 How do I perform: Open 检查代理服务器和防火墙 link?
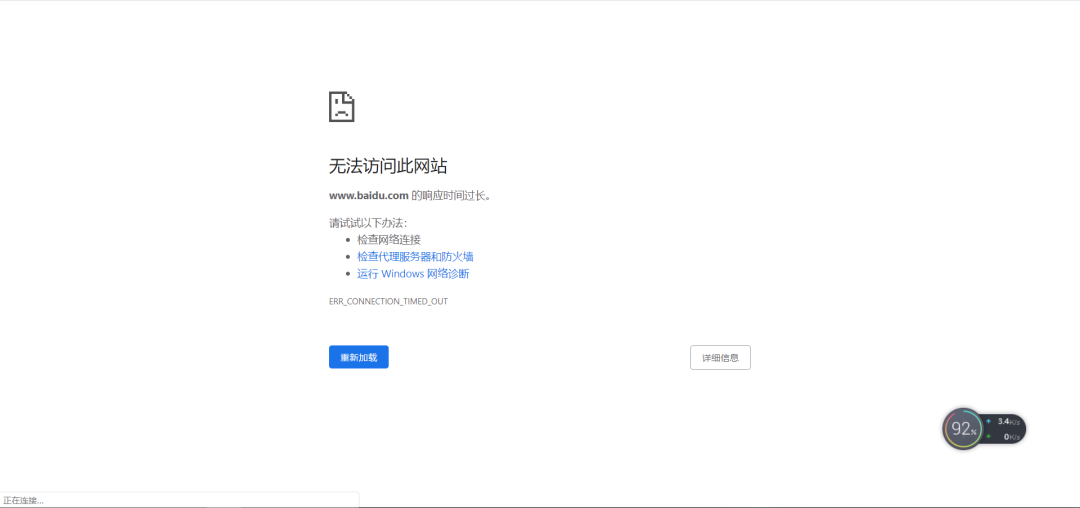tap(415, 257)
